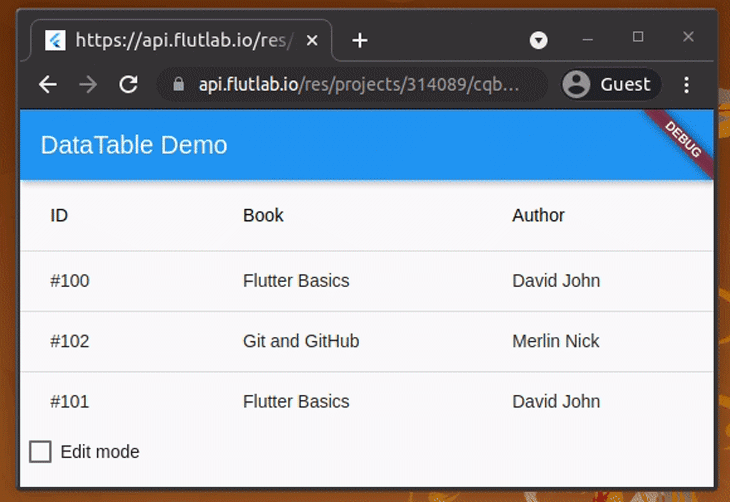View site info via the lock icon
This screenshot has height=502, width=730.
pos(179,84)
